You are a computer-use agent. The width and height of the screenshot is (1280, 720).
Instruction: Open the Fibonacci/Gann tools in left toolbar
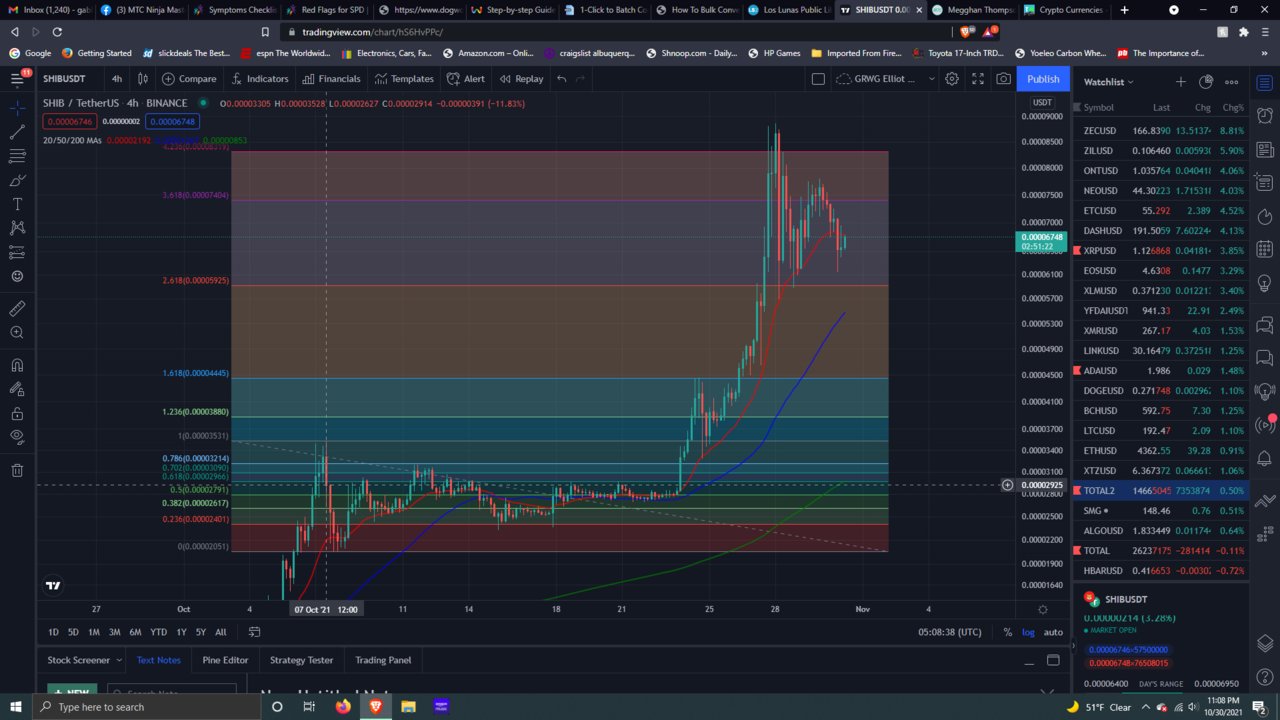pyautogui.click(x=17, y=155)
